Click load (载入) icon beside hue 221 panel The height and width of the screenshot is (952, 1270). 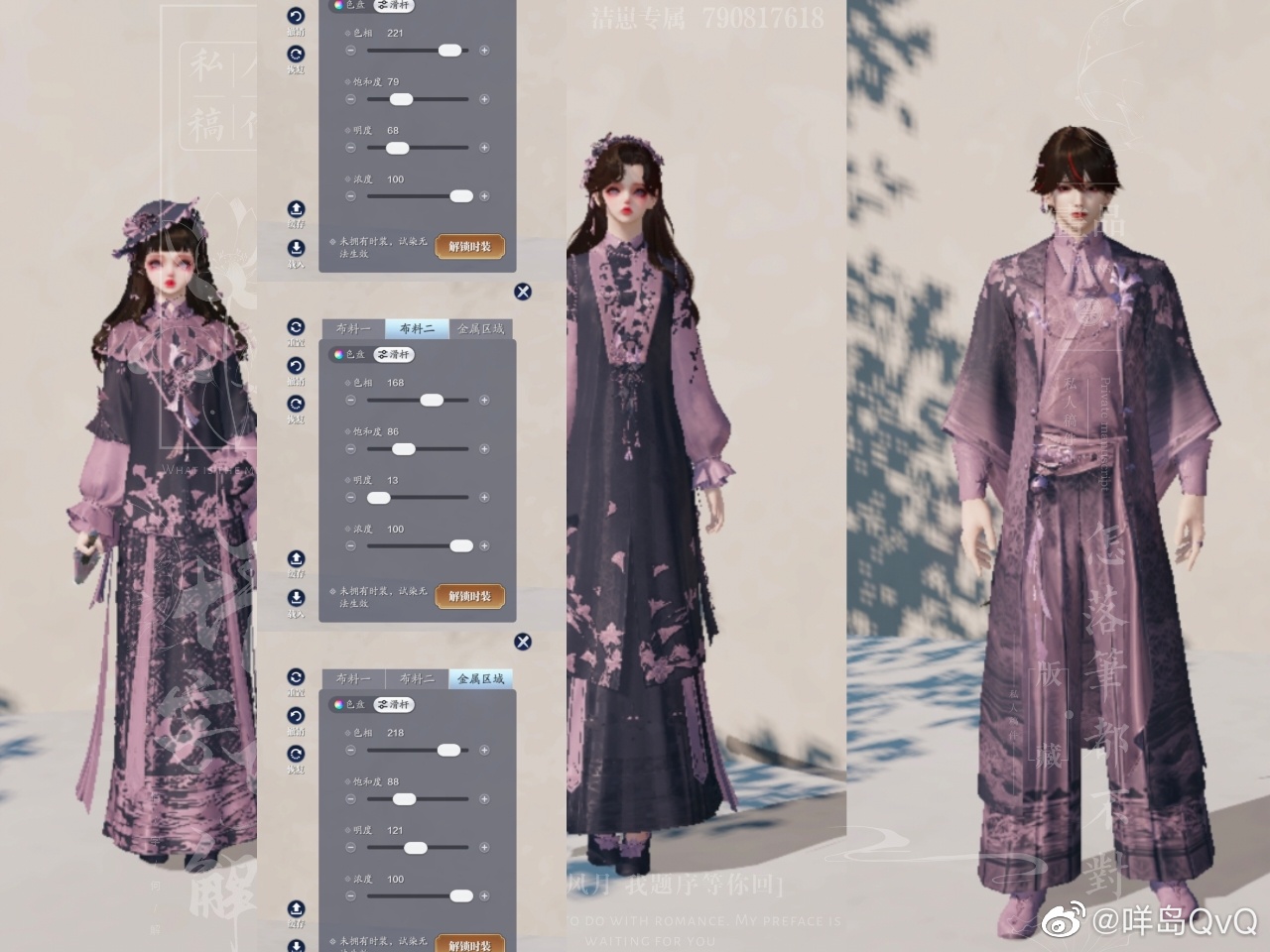pyautogui.click(x=296, y=248)
